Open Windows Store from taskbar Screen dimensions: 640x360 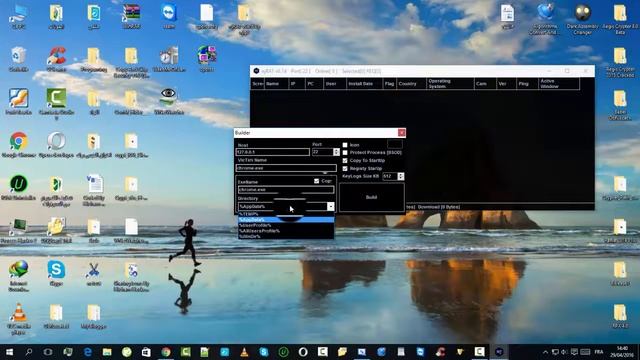click(x=146, y=352)
